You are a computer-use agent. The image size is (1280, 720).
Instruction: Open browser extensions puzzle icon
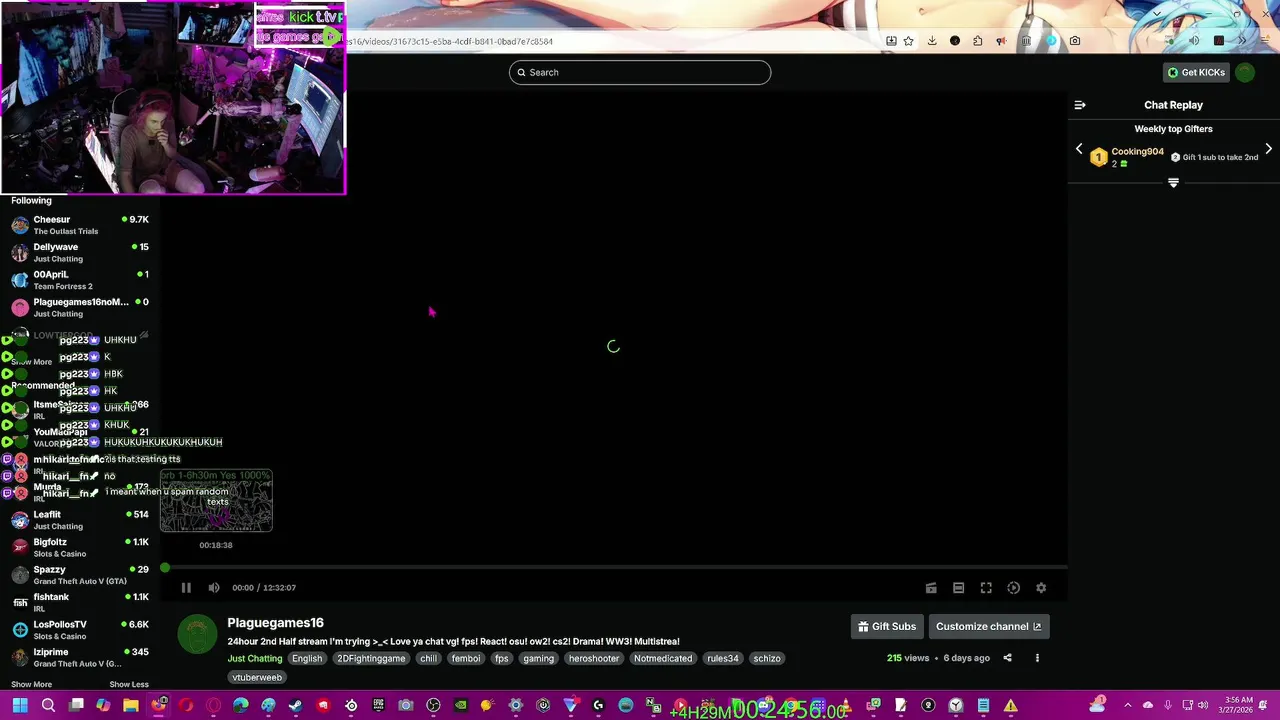coord(977,41)
